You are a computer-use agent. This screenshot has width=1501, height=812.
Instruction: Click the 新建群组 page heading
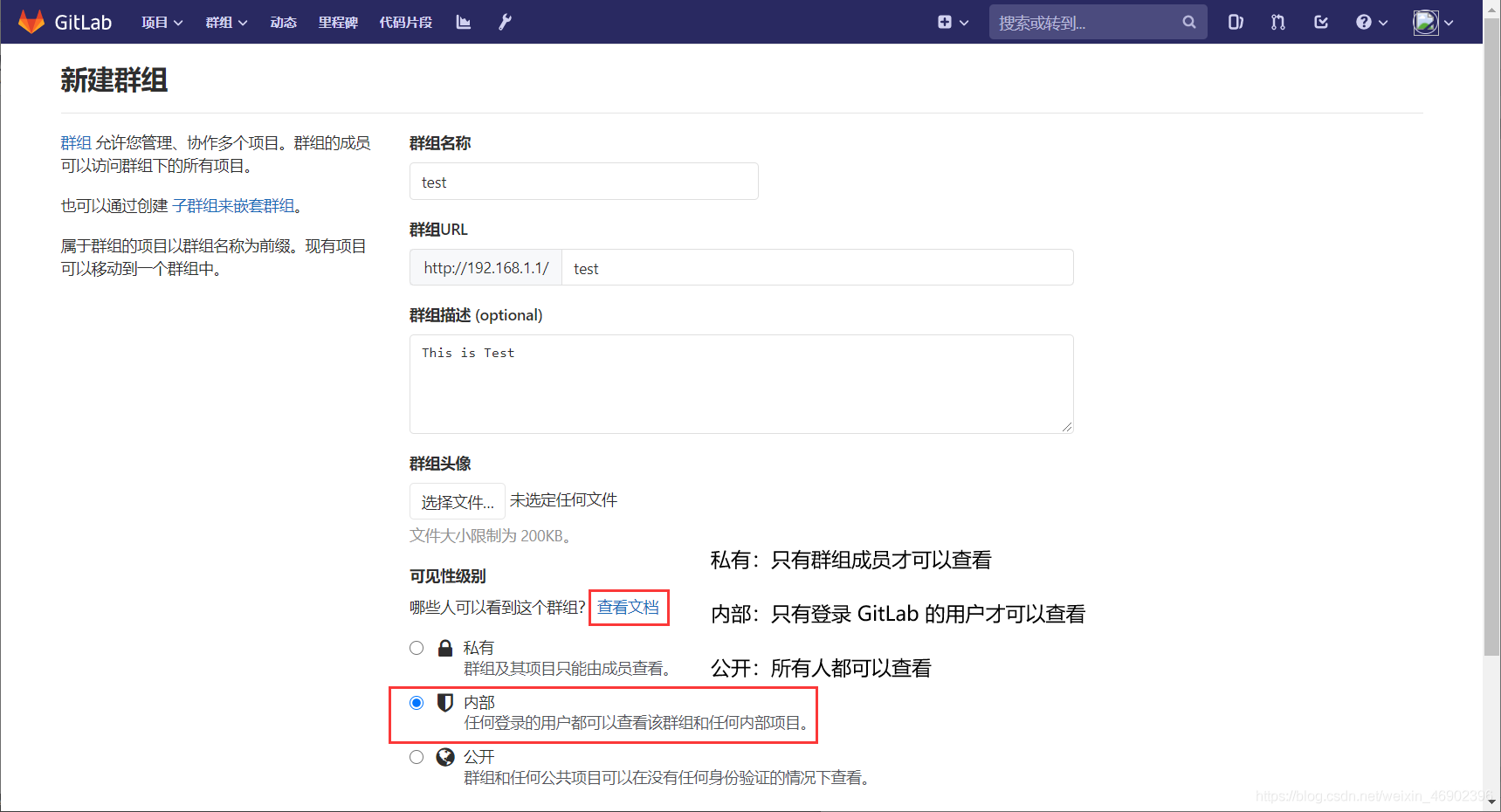[114, 80]
